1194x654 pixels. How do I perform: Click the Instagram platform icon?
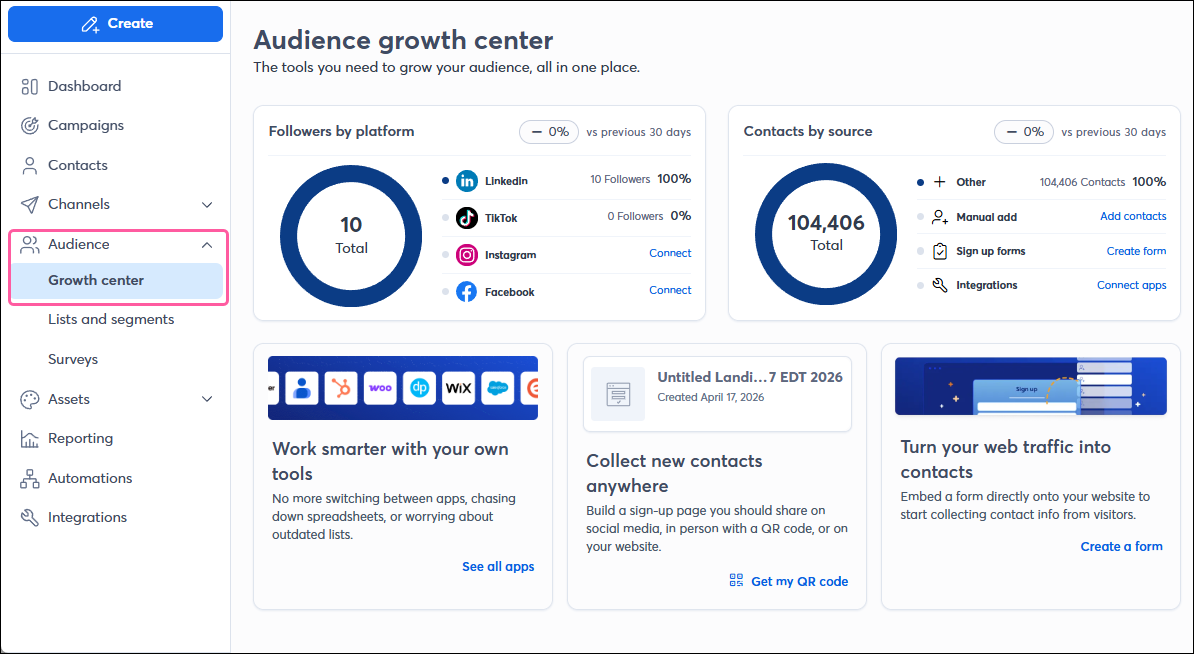click(x=467, y=255)
